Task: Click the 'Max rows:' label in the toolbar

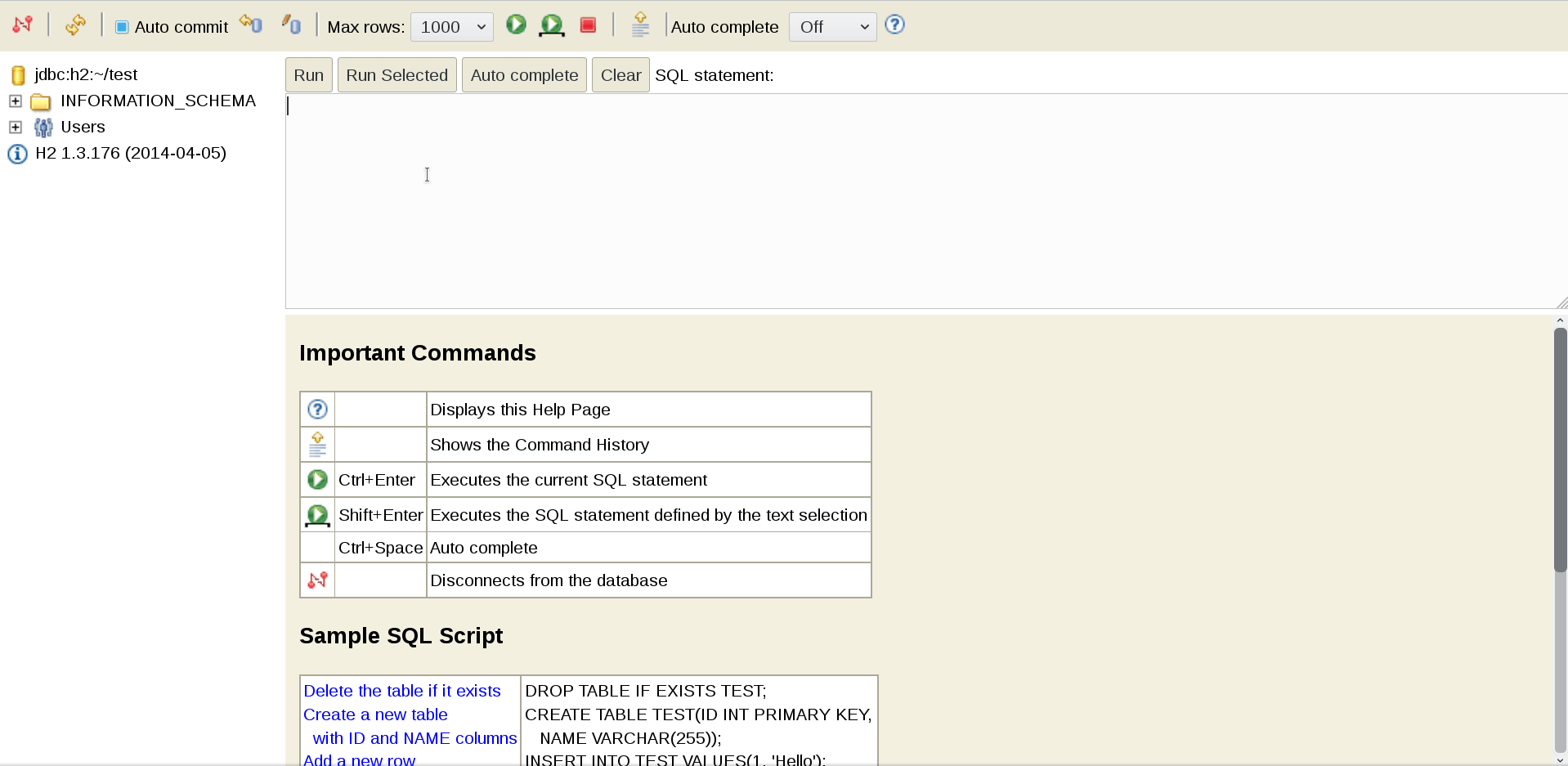Action: (365, 27)
